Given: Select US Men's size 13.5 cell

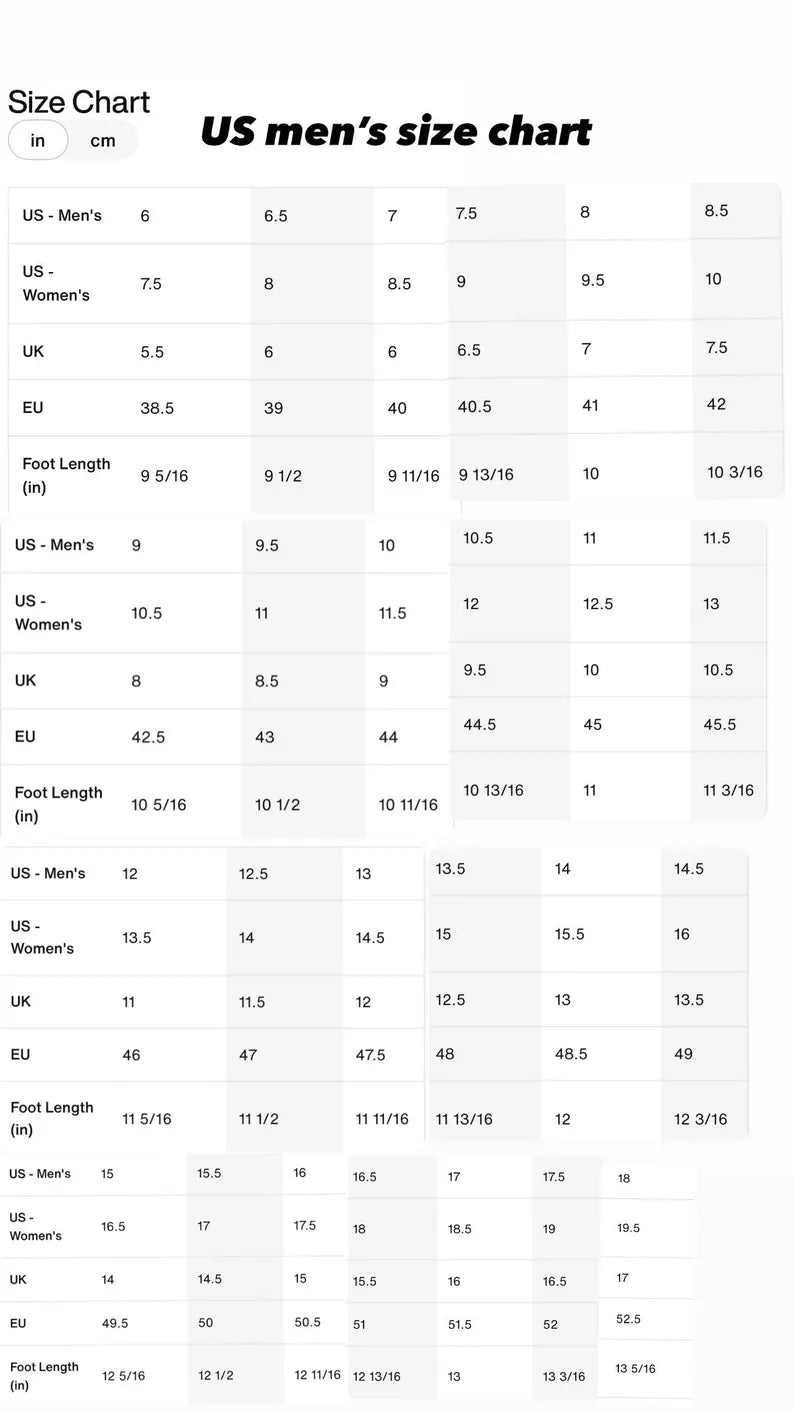Looking at the screenshot, I should [484, 869].
